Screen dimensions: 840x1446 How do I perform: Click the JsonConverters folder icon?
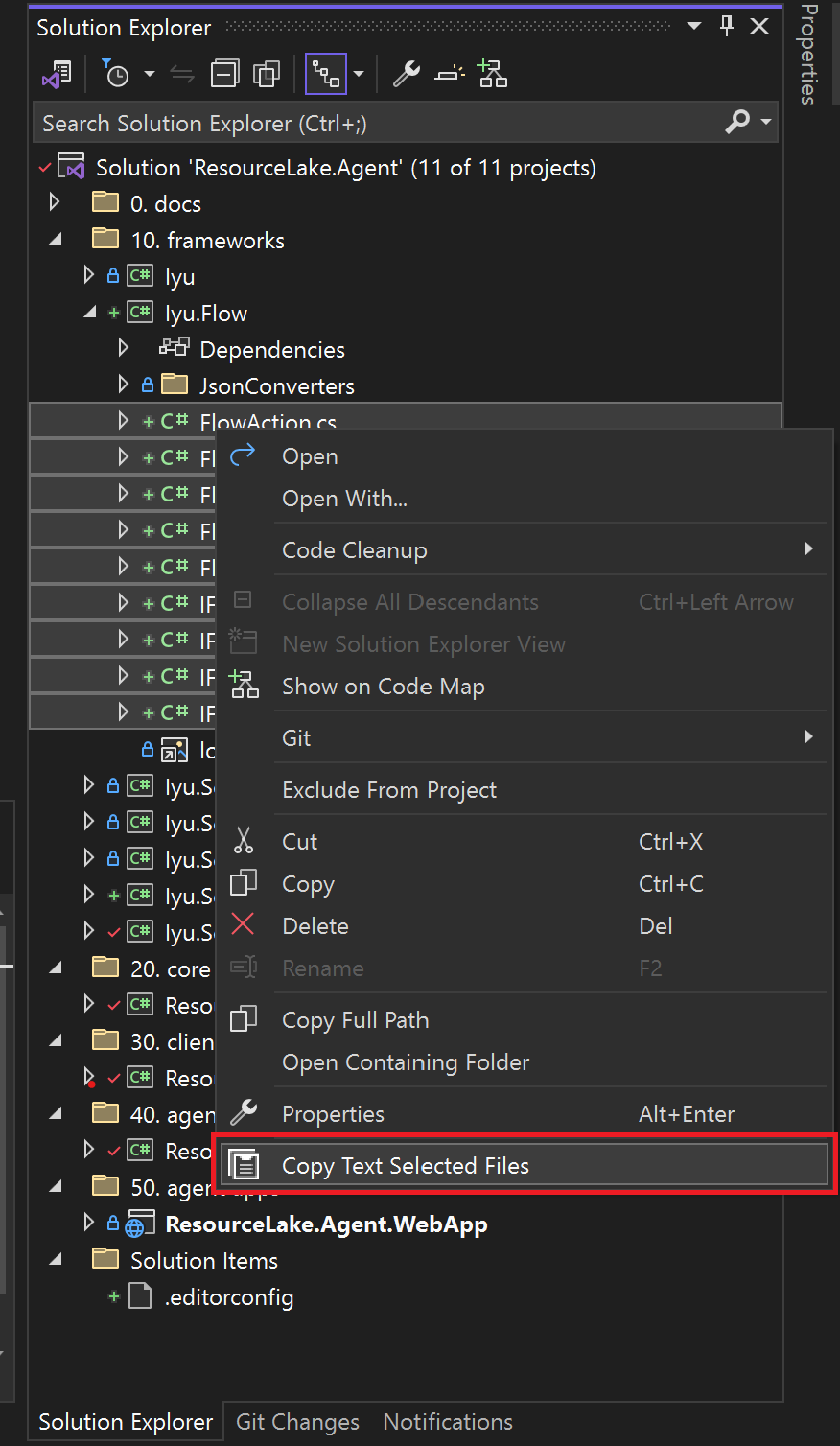175,385
